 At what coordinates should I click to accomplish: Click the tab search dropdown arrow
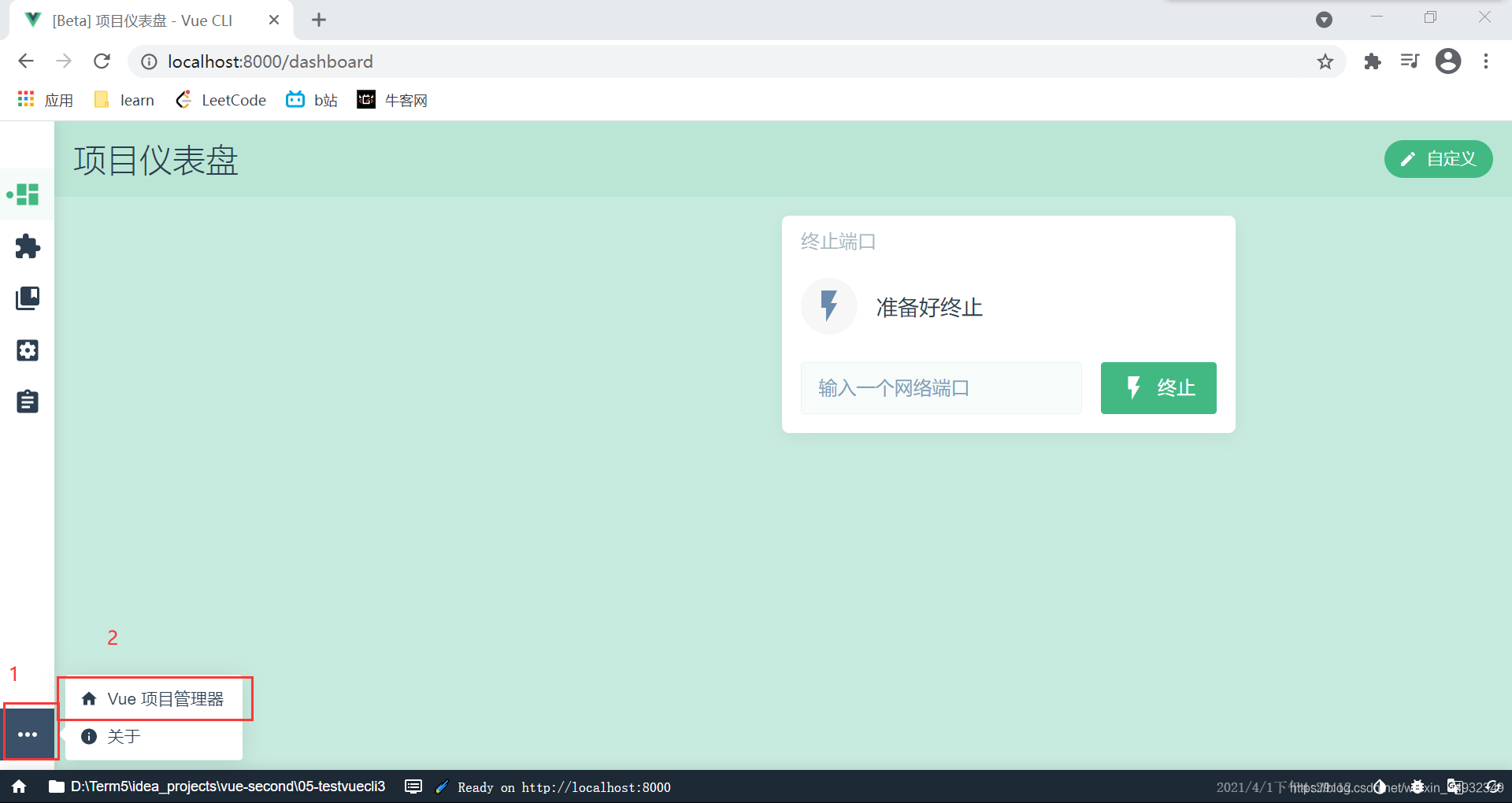(1325, 20)
